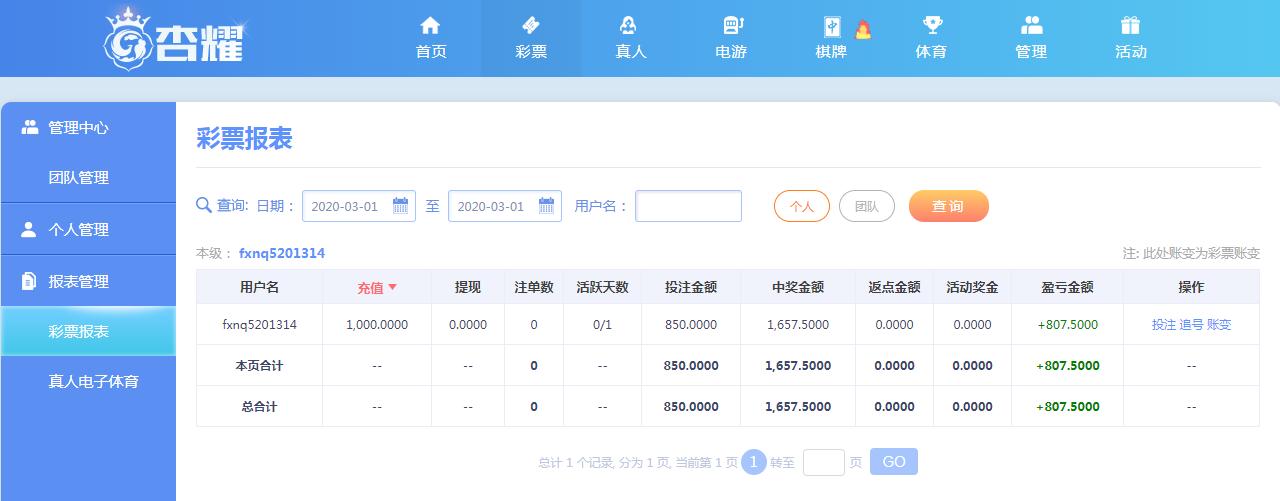Click the 总合计 row label
This screenshot has width=1280, height=501.
tap(260, 407)
